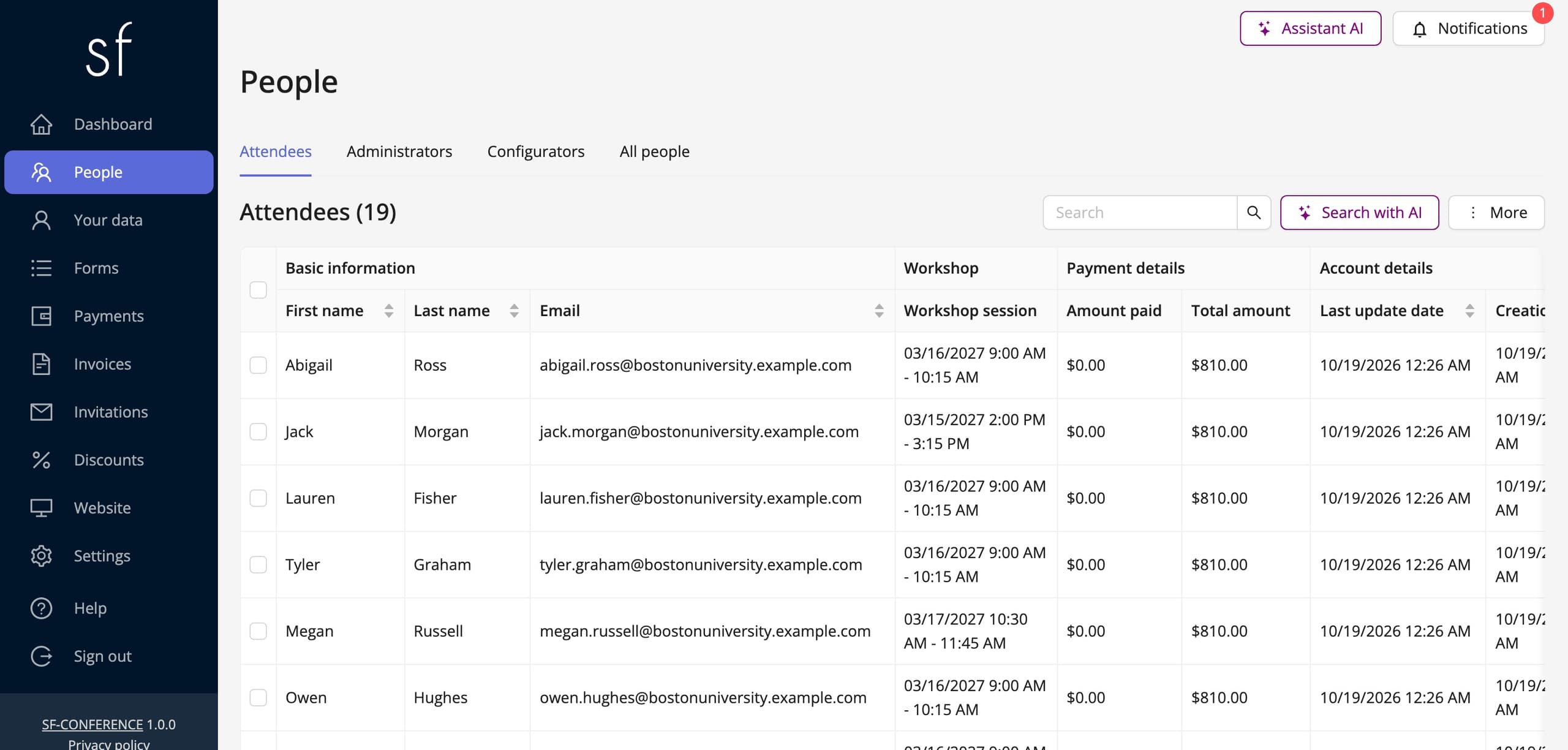
Task: Sort by Last update date arrows
Action: (1469, 311)
